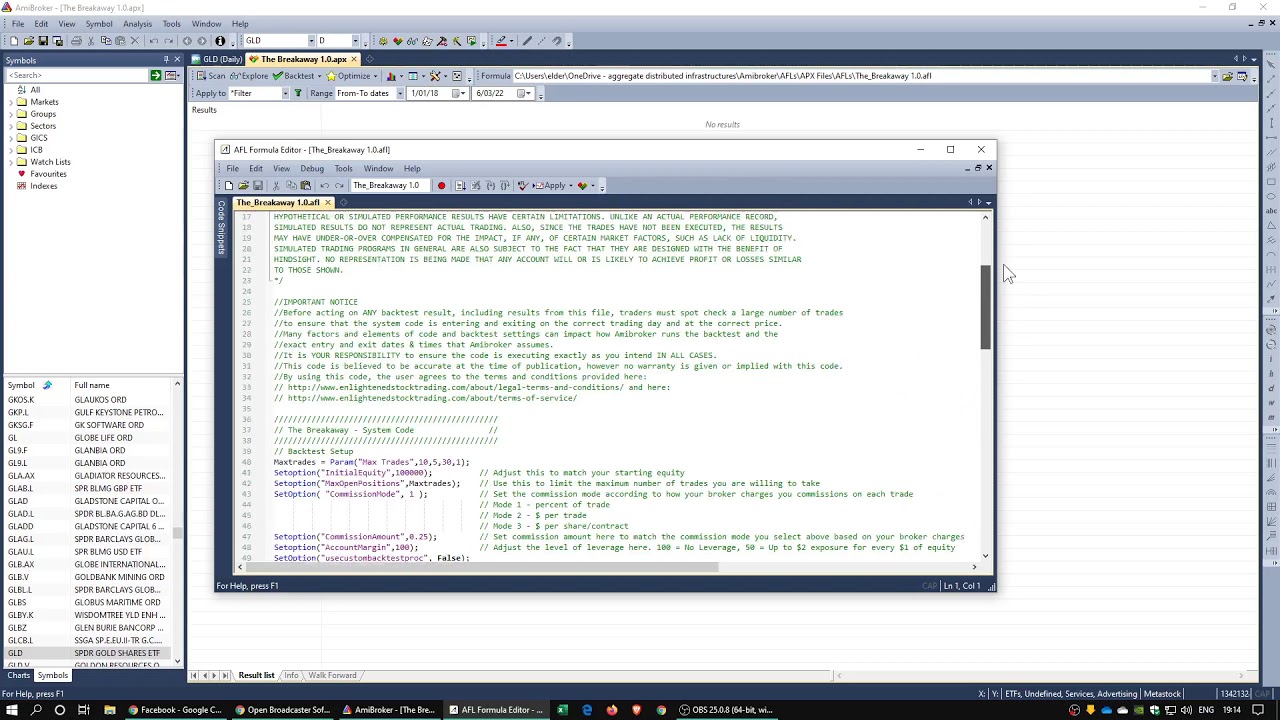Start Backtest in the analysis toolbar
The height and width of the screenshot is (720, 1280).
pyautogui.click(x=294, y=76)
